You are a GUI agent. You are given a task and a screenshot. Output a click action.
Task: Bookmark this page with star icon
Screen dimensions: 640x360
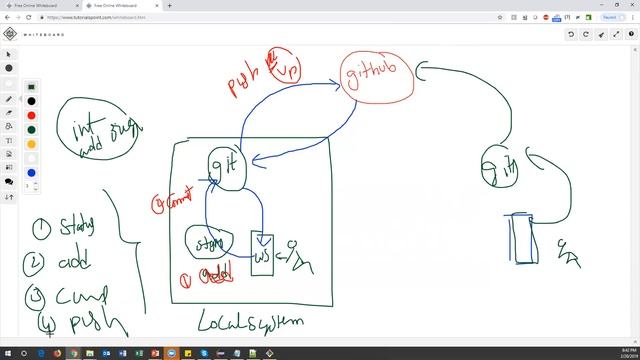500,18
